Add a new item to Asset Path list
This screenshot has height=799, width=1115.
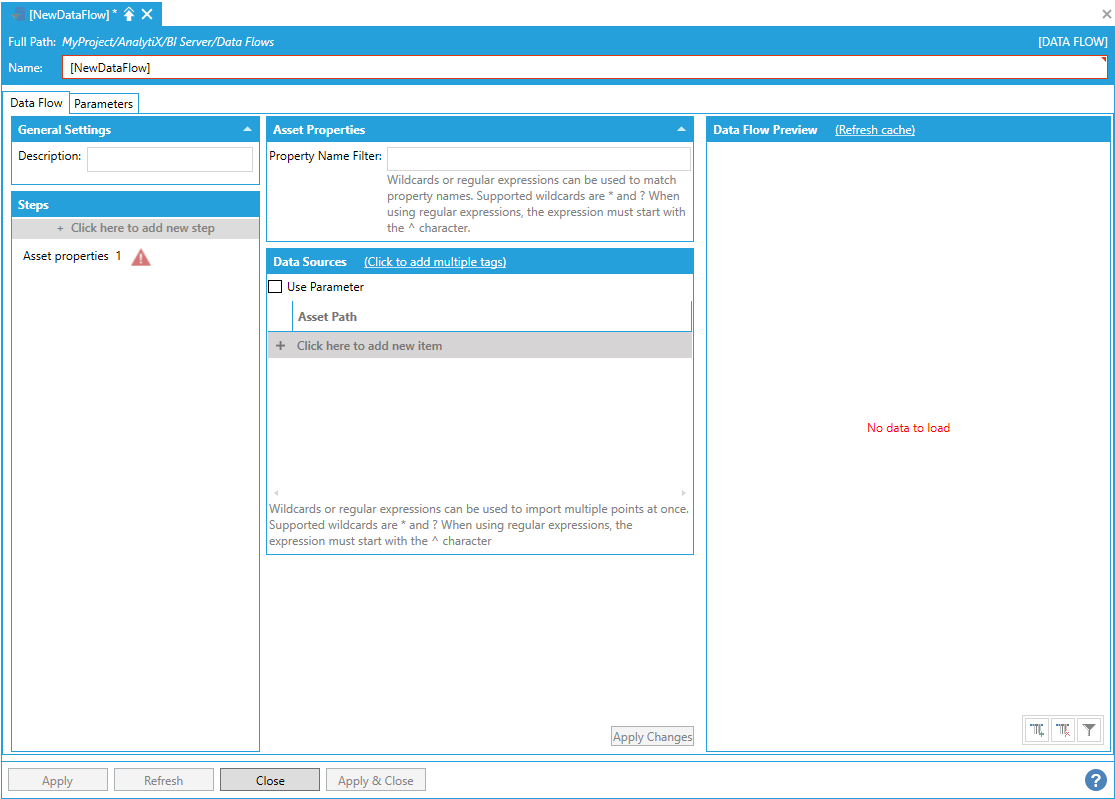pos(369,346)
